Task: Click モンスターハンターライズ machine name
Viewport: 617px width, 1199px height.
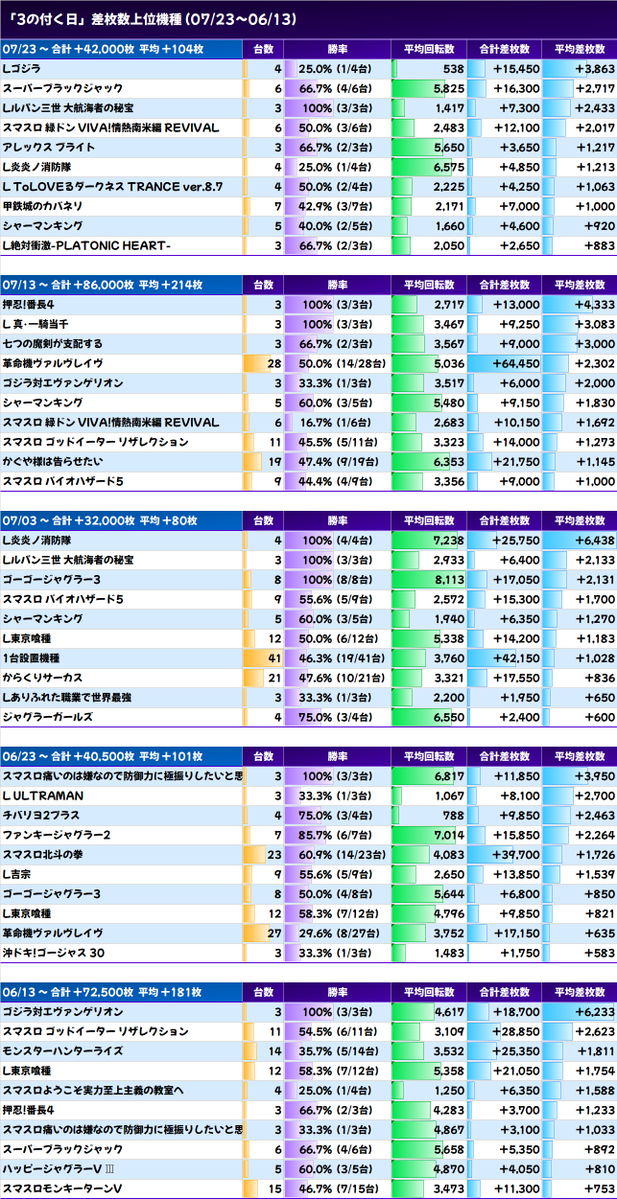Action: (x=63, y=1051)
